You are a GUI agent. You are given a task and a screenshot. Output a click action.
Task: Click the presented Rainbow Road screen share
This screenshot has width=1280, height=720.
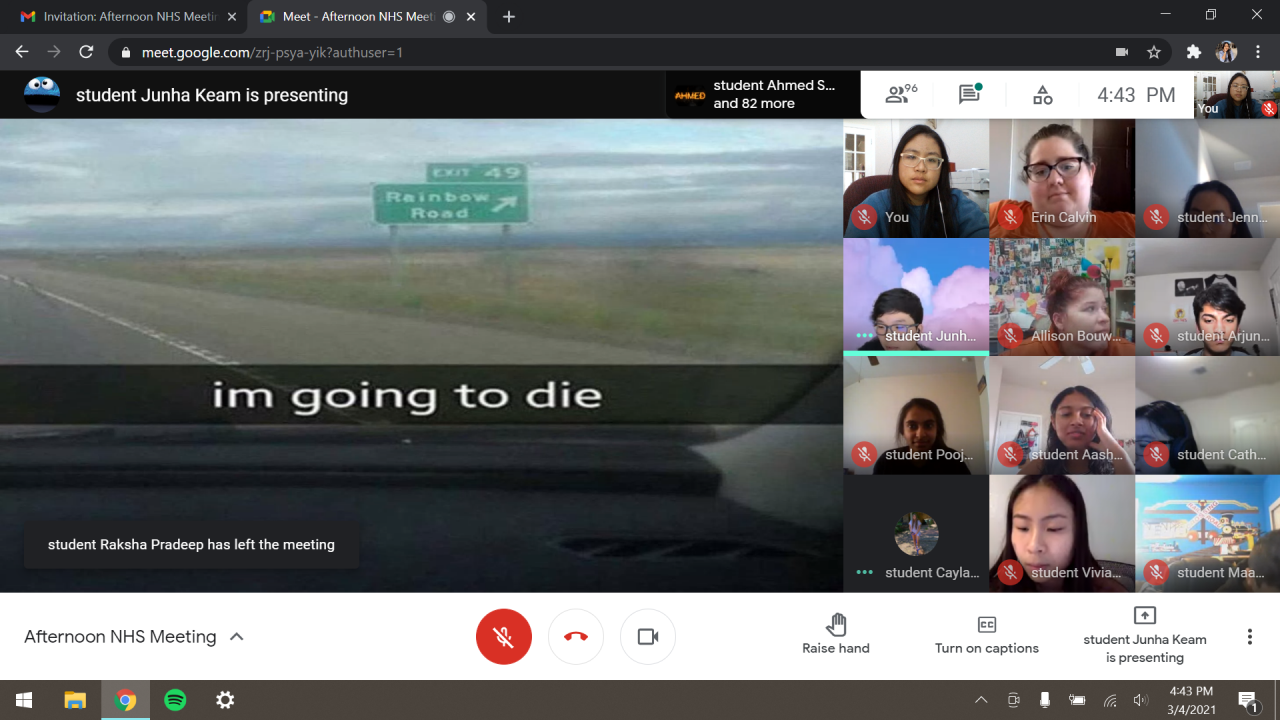[421, 355]
